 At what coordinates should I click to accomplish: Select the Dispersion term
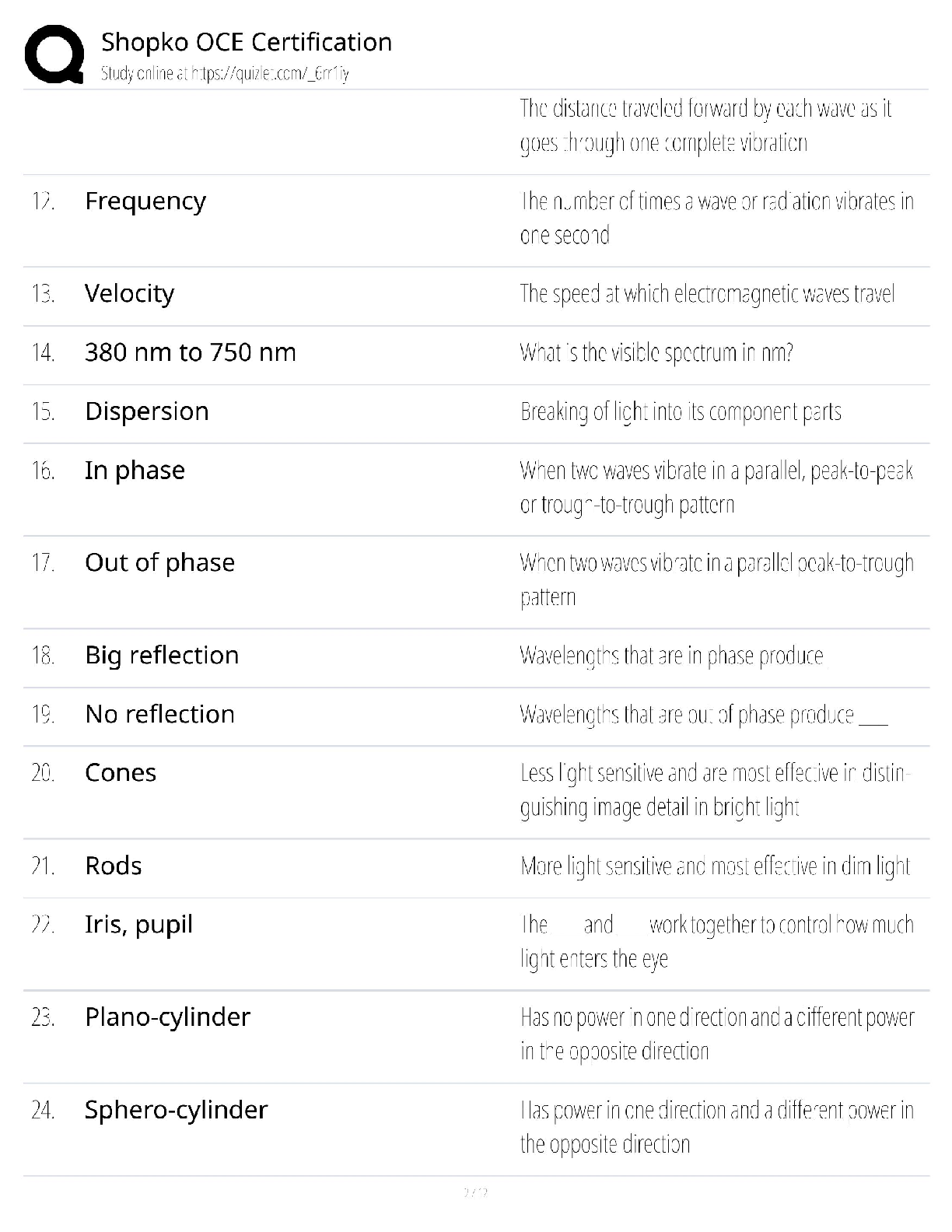coord(147,411)
